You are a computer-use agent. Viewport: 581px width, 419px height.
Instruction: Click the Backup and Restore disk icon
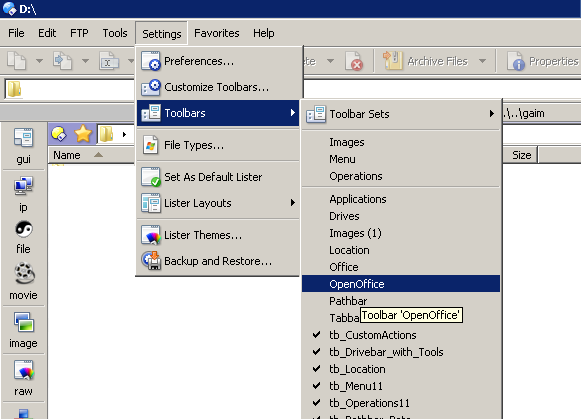coord(151,261)
